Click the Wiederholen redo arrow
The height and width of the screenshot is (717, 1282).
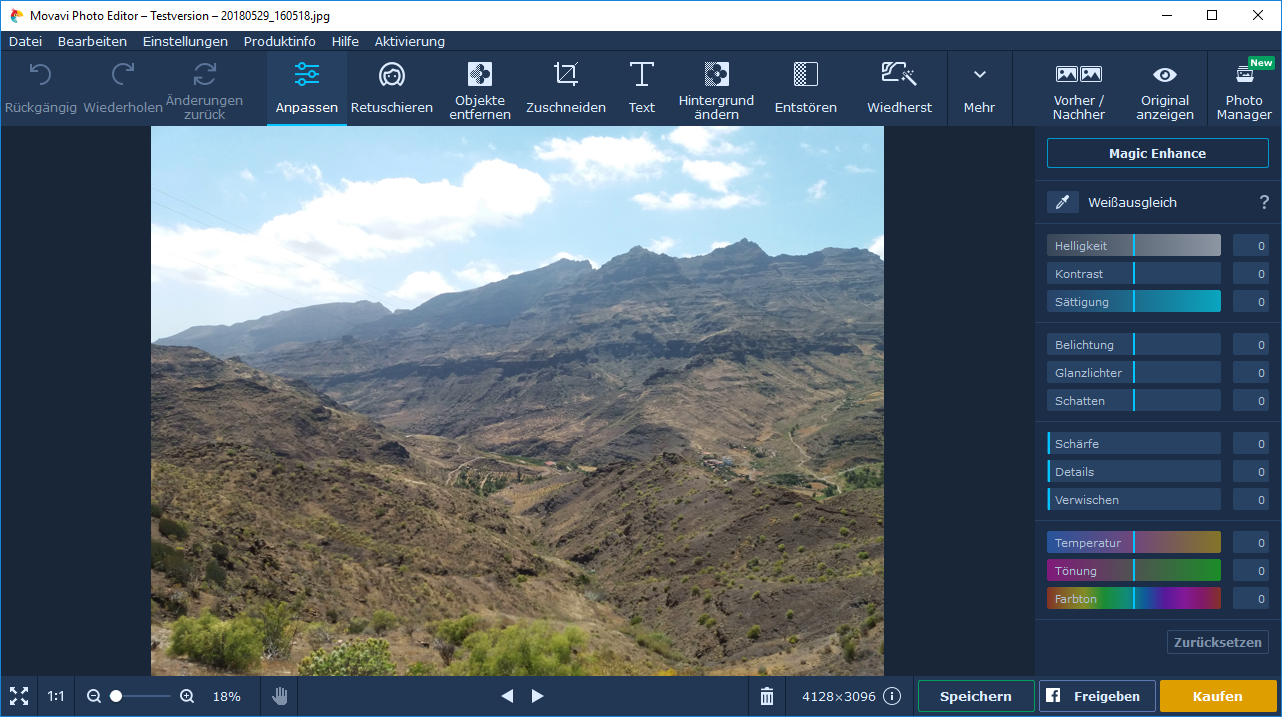(123, 75)
